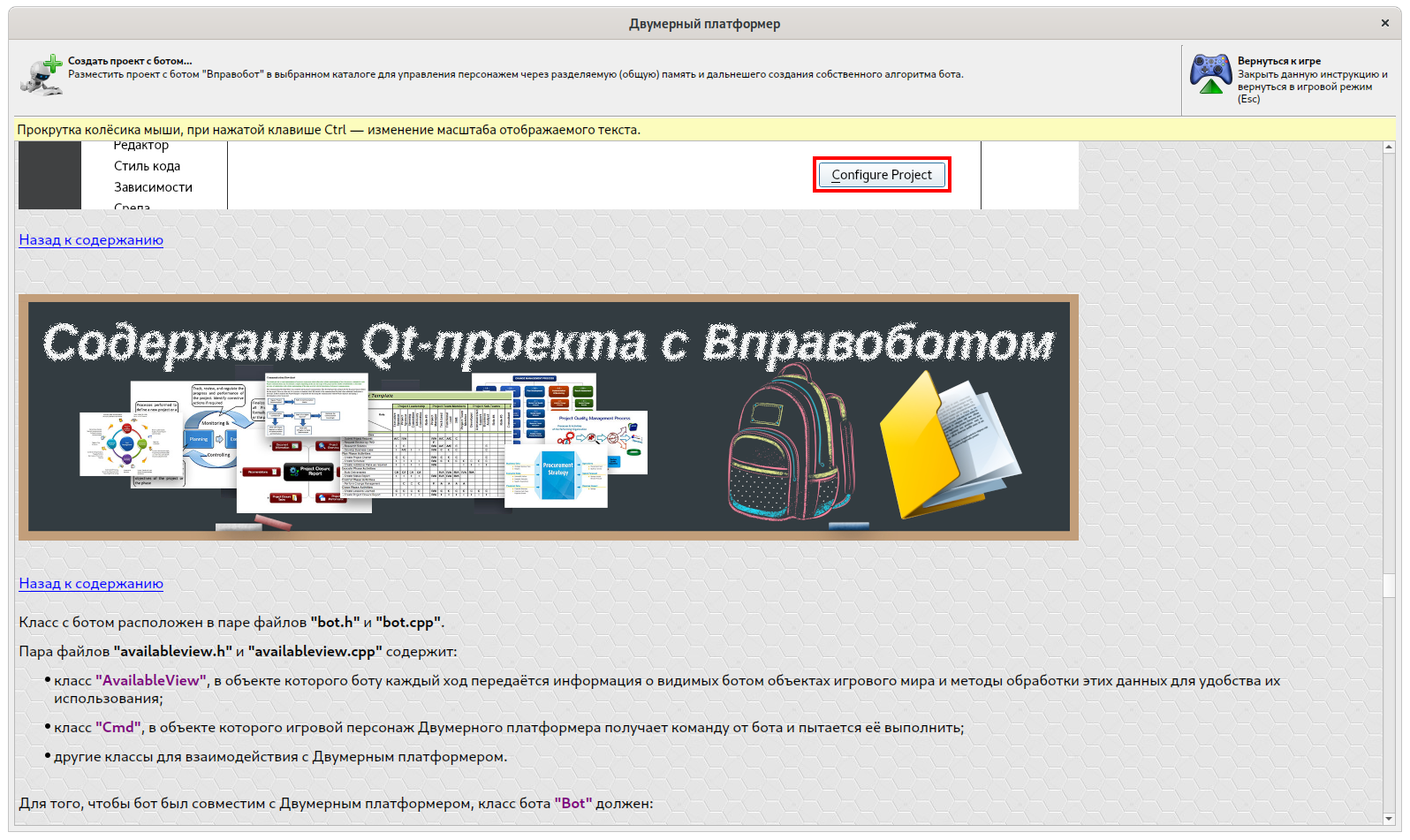Click the robot create-project icon
Image resolution: width=1410 pixels, height=840 pixels.
(42, 74)
